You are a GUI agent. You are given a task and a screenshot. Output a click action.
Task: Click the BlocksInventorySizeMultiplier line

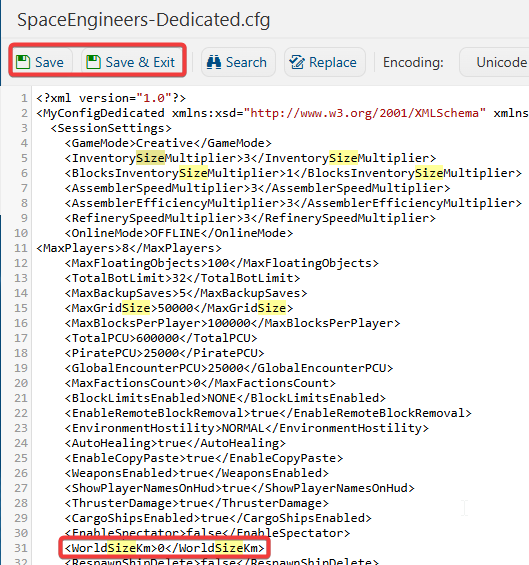[x=293, y=173]
